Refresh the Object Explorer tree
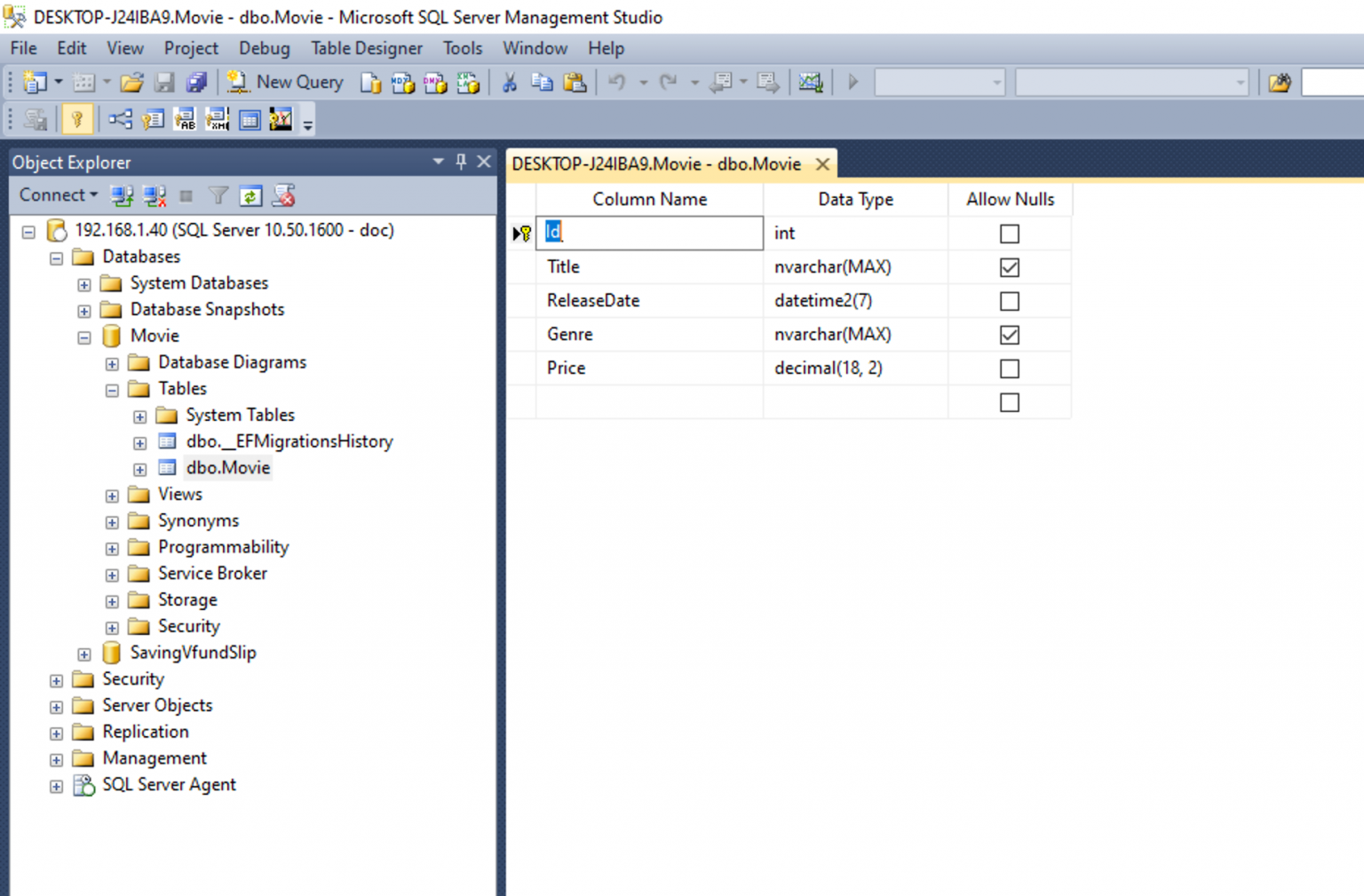 [251, 195]
